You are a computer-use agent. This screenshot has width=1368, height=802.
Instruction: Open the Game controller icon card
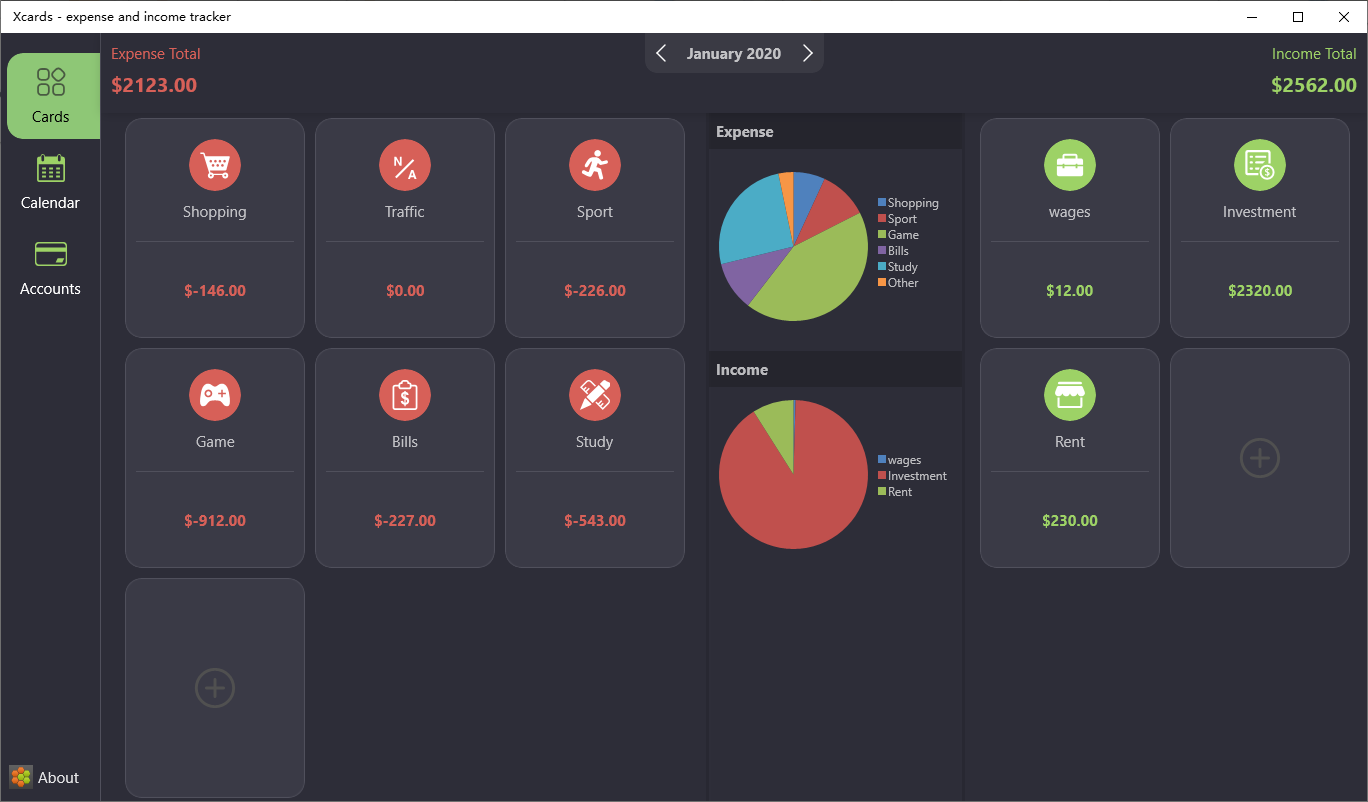[215, 395]
